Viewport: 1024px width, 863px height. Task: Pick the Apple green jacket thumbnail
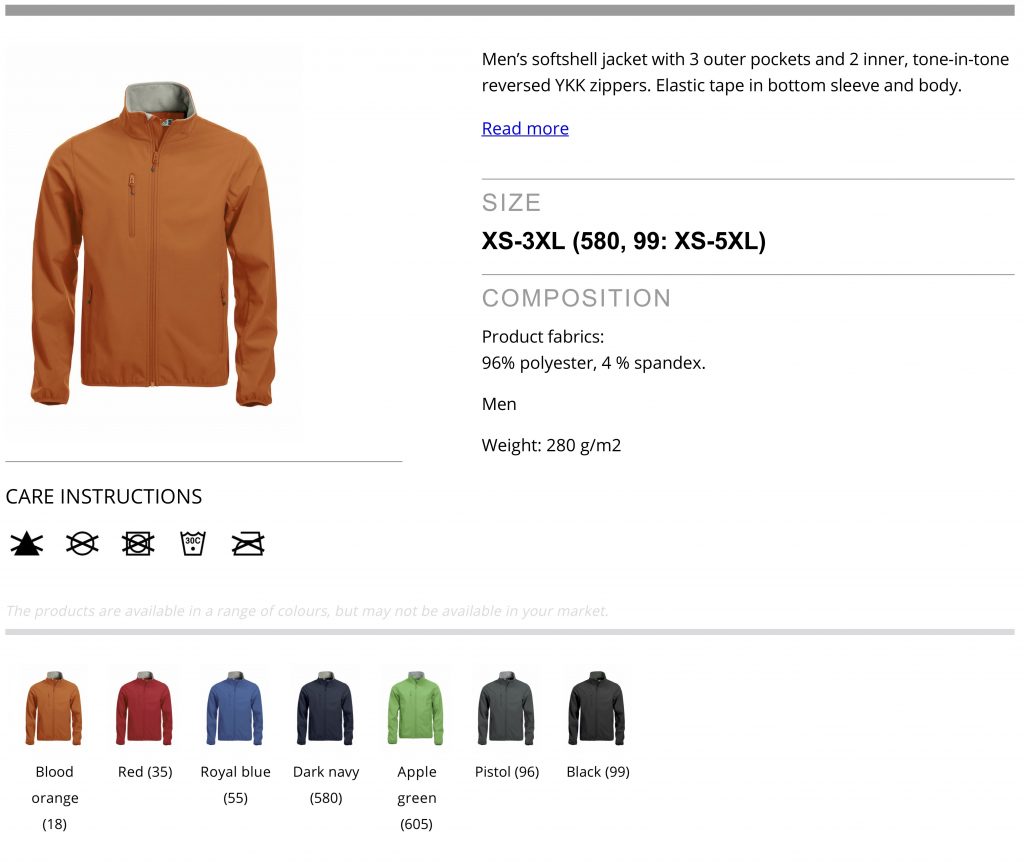(x=416, y=708)
